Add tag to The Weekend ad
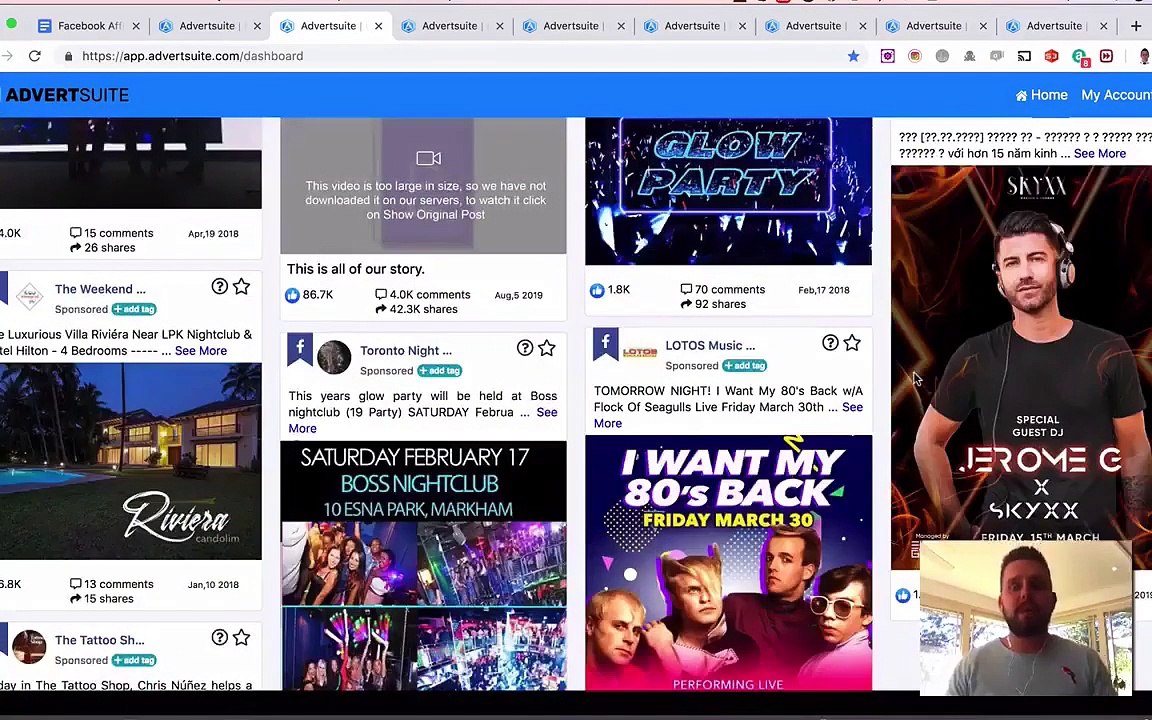Viewport: 1152px width, 720px height. (x=134, y=309)
